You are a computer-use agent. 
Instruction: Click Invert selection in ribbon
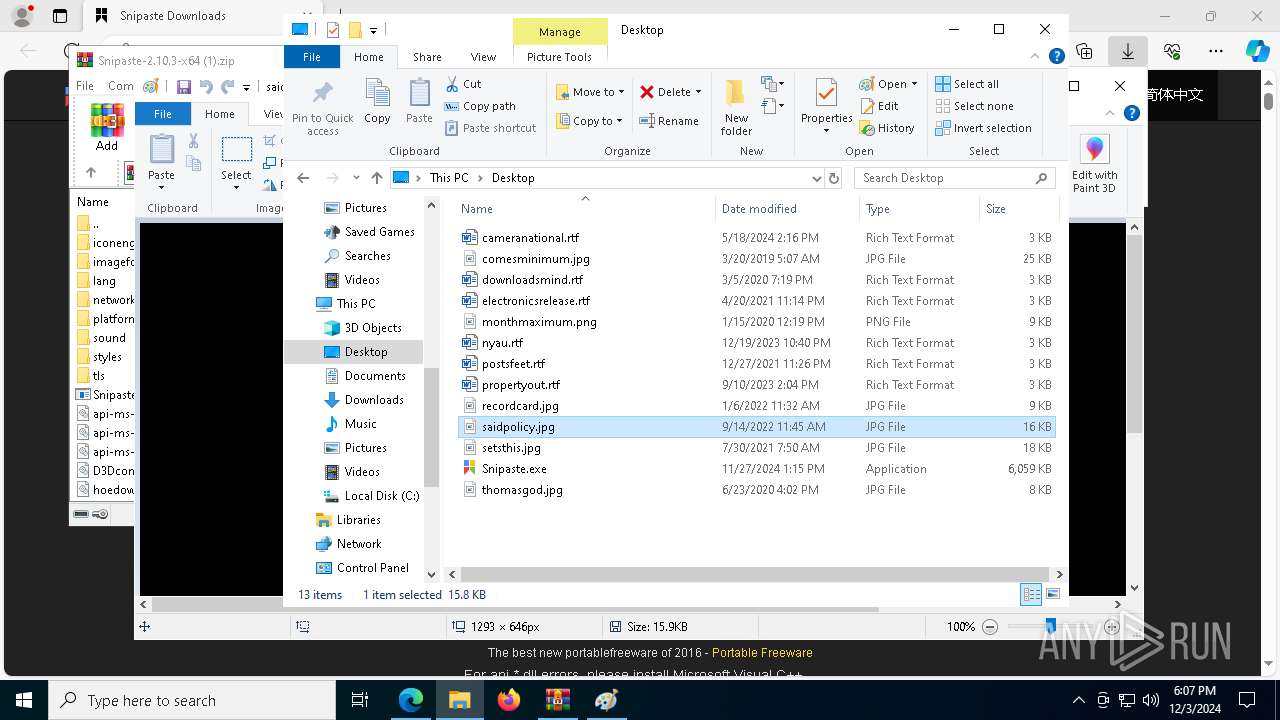(983, 128)
